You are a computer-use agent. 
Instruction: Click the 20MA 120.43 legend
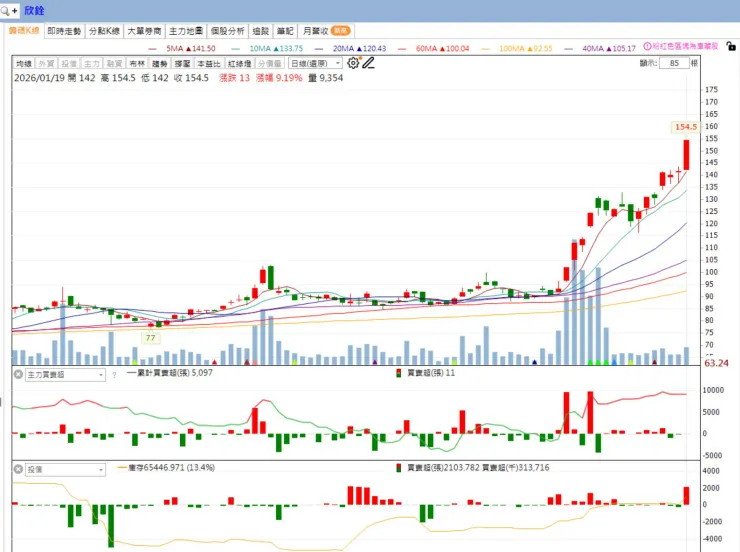(x=351, y=48)
